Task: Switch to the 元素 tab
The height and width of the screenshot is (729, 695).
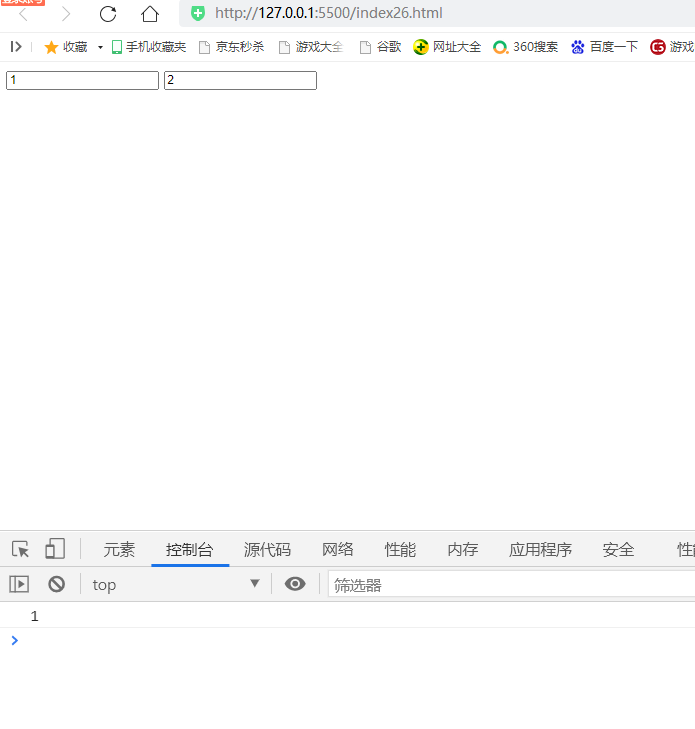Action: (x=119, y=550)
